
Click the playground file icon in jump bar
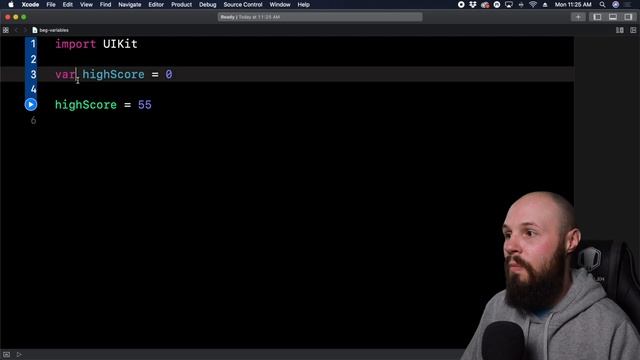35,30
